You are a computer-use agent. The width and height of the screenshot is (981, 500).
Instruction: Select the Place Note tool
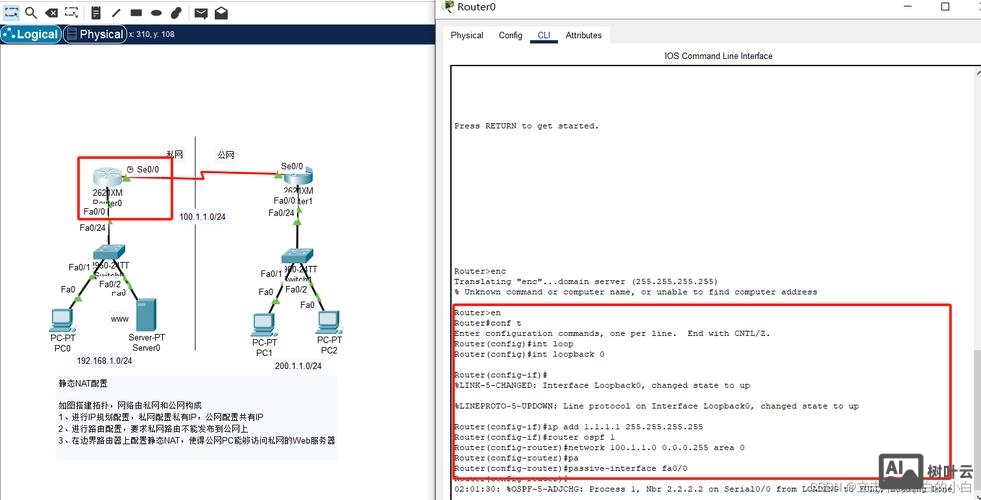point(96,13)
